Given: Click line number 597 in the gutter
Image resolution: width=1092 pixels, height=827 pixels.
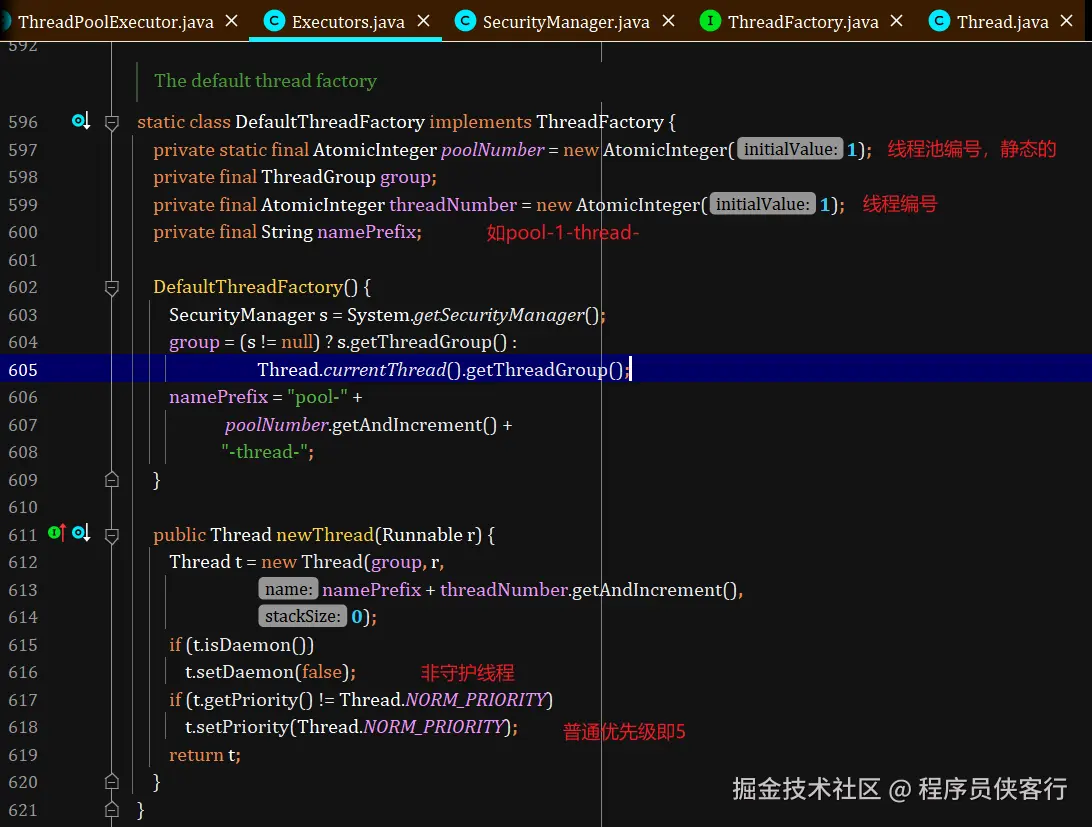Looking at the screenshot, I should click(x=23, y=150).
